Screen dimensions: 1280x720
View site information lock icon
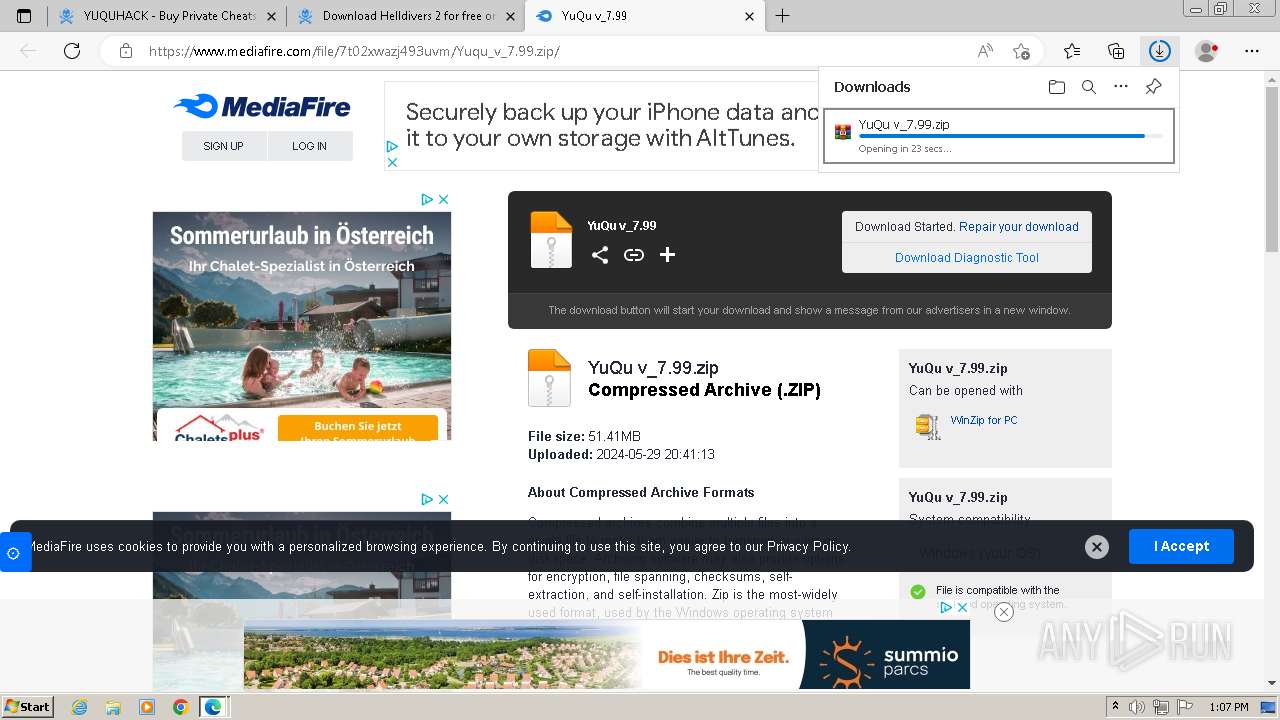point(125,51)
